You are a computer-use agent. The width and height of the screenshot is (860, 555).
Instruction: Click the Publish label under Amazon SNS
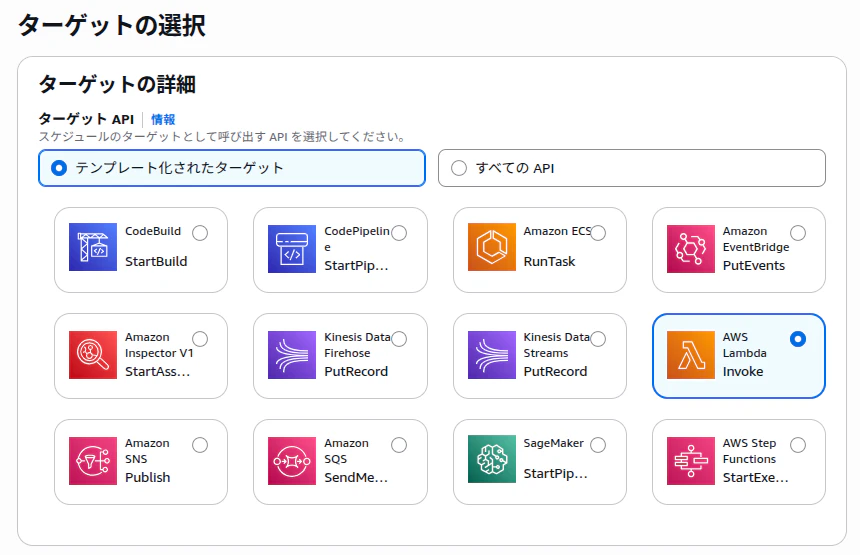[x=148, y=477]
